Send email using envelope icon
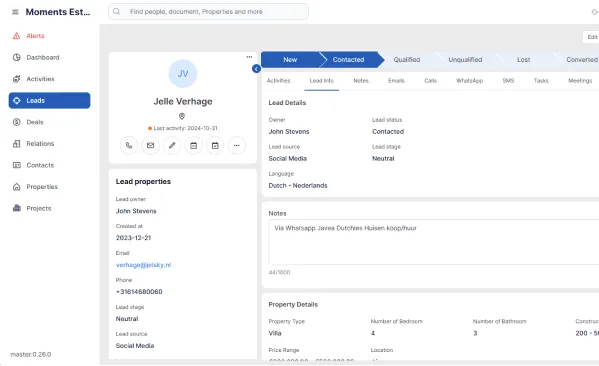Viewport: 599px width, 366px height. 151,146
